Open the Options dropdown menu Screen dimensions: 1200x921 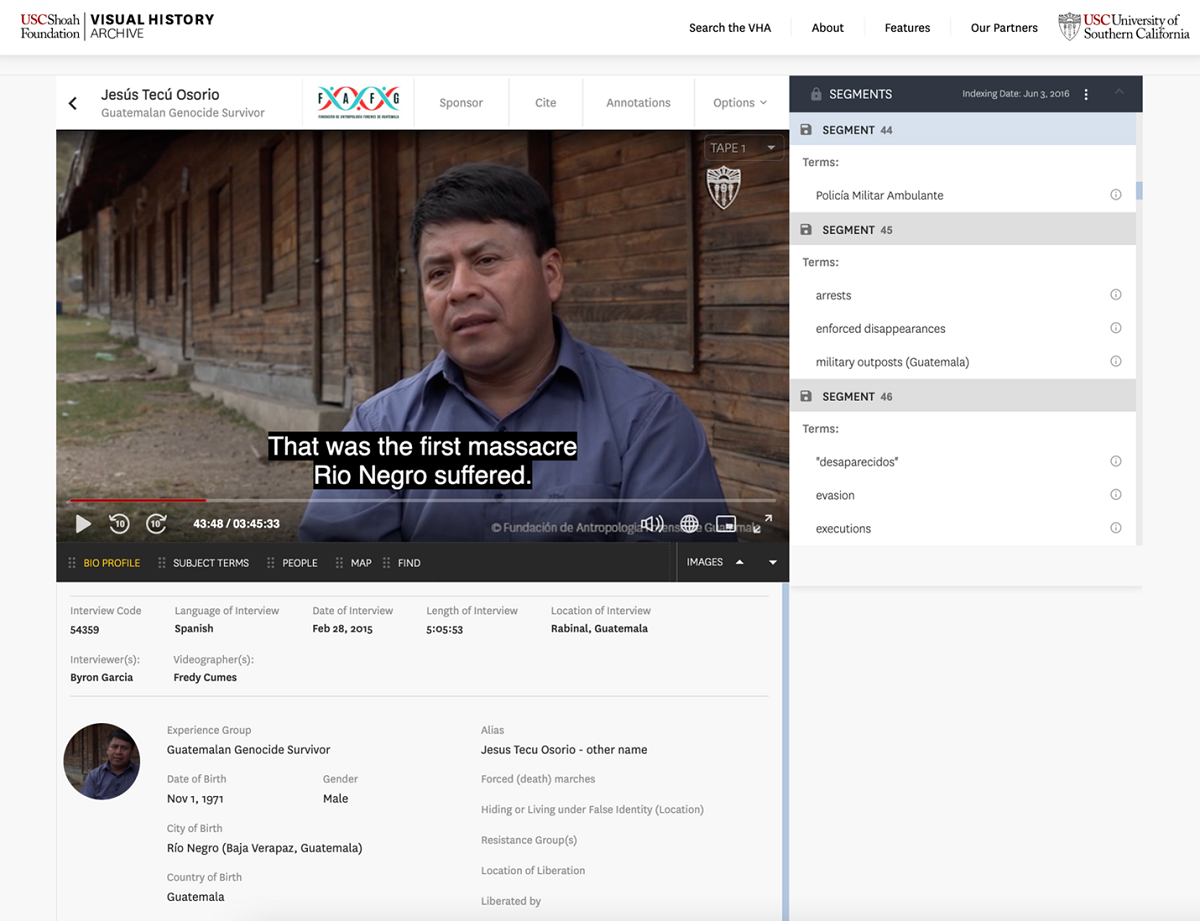(740, 103)
